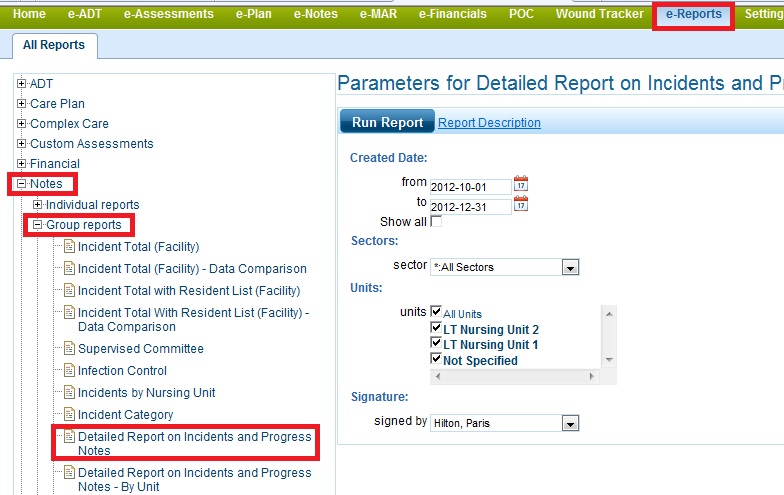The height and width of the screenshot is (495, 784).
Task: Select Supervised Committee report
Action: [x=140, y=348]
